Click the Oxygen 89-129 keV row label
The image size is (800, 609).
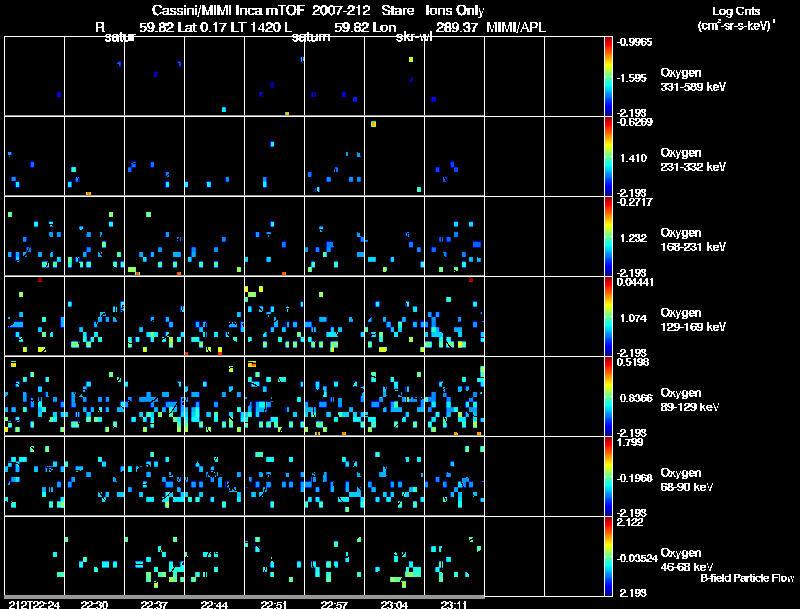690,399
